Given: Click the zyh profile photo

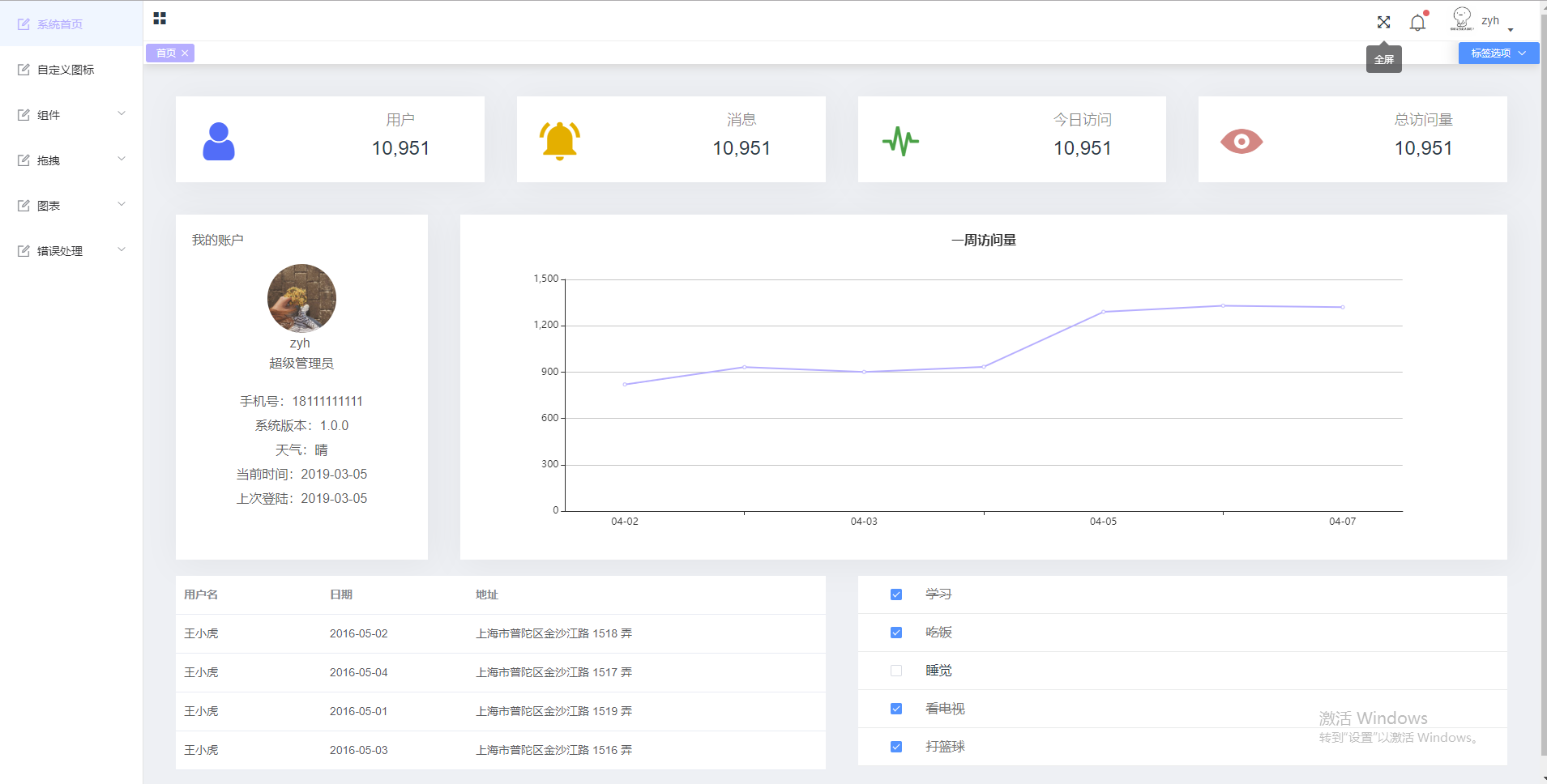Looking at the screenshot, I should pos(301,298).
